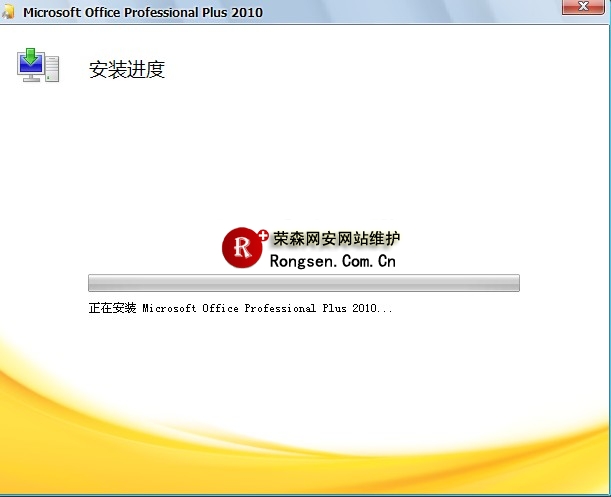Click the green download arrow on installer icon
Screen dimensions: 611x497
pos(32,54)
